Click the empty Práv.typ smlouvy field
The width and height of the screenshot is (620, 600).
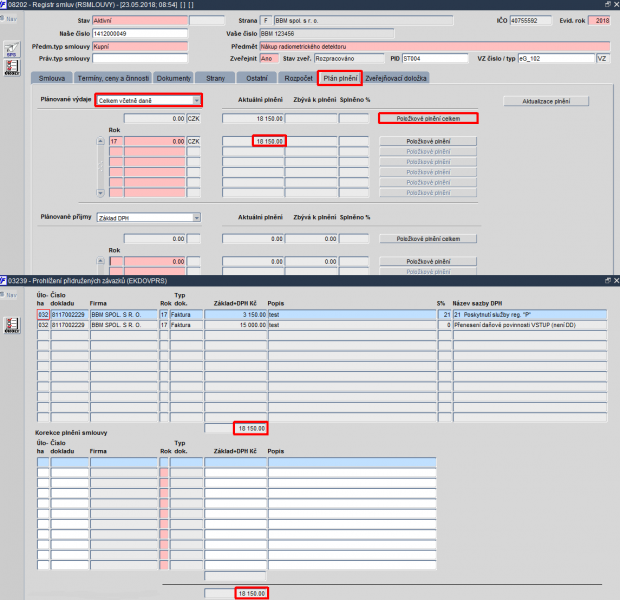[140, 59]
